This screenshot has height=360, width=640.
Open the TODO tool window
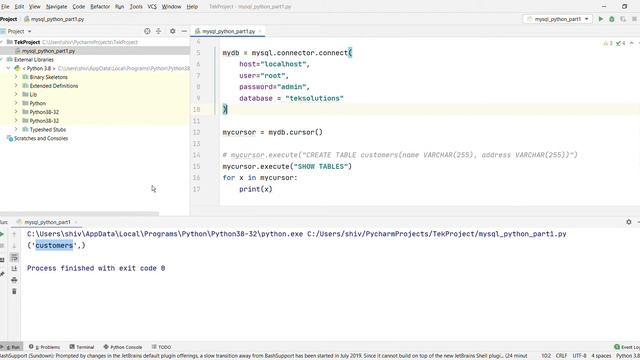(162, 347)
